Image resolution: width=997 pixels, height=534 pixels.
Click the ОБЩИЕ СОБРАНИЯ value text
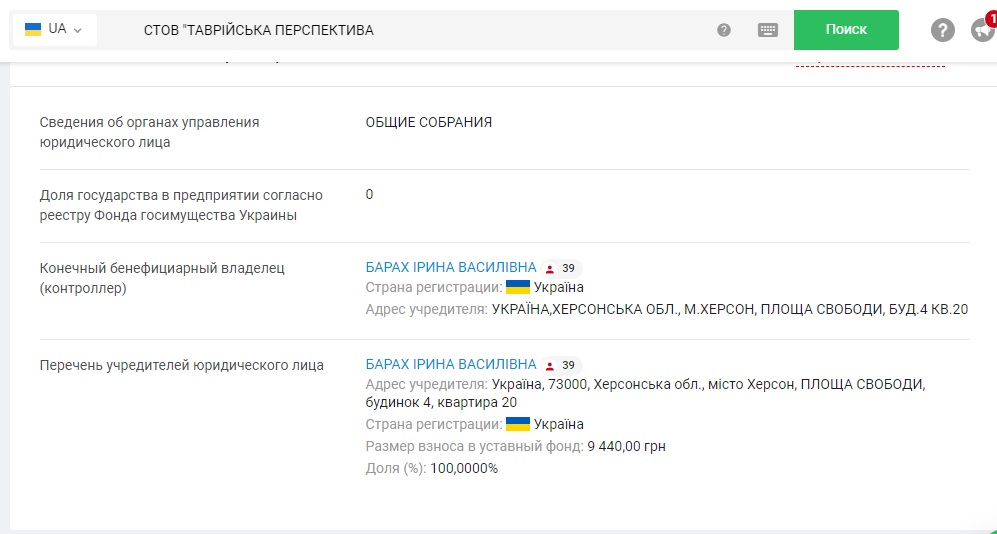[x=429, y=123]
